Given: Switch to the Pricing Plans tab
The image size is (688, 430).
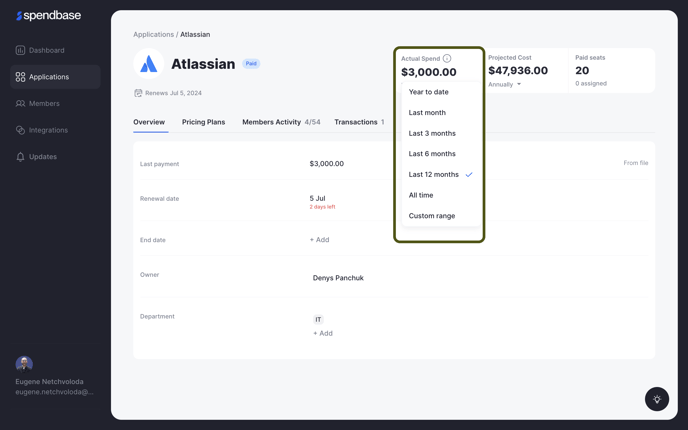Looking at the screenshot, I should 204,122.
